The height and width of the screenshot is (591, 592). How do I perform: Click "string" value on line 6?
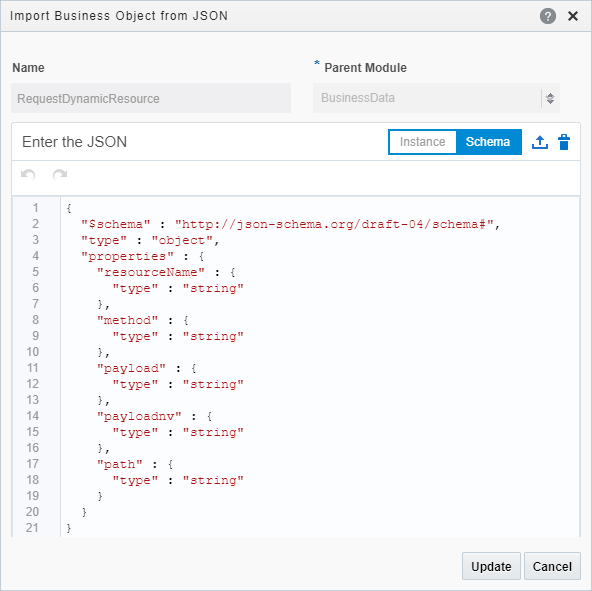pyautogui.click(x=213, y=289)
